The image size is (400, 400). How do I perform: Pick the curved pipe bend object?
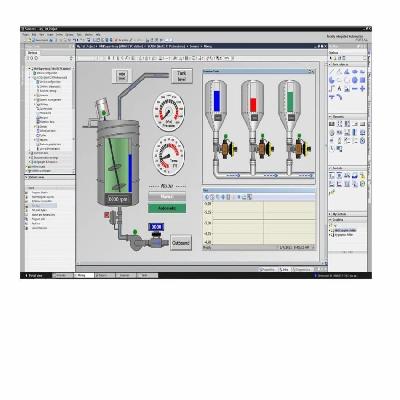(x=340, y=97)
